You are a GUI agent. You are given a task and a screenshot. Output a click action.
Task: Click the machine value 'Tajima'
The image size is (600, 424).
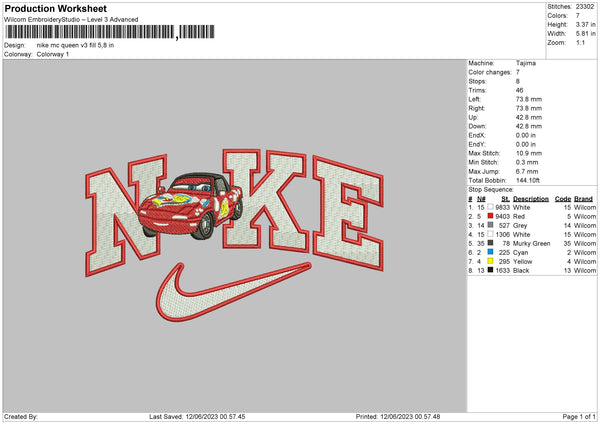click(x=526, y=63)
